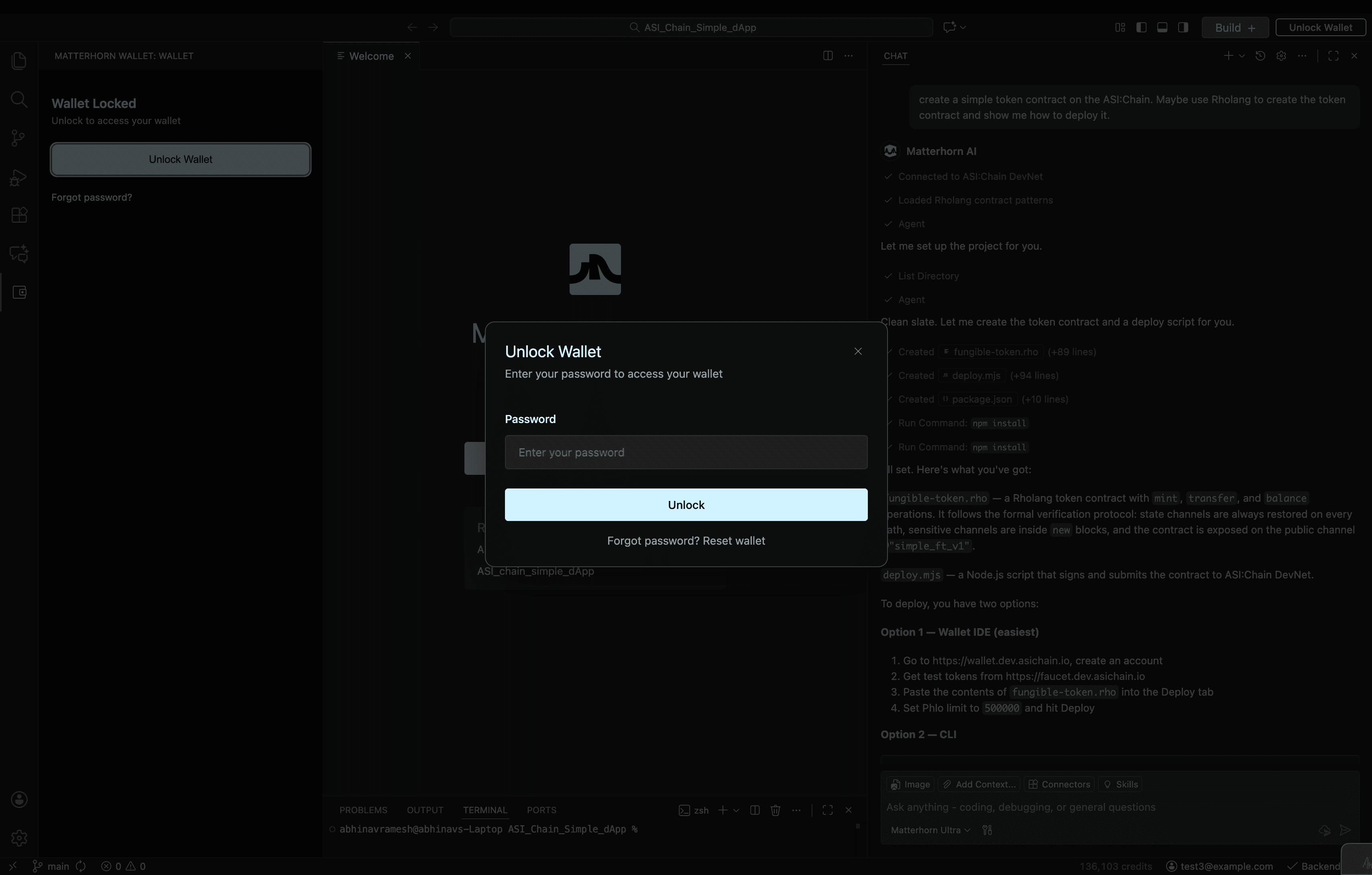1372x875 pixels.
Task: Open the Accounts icon in activity bar
Action: 19,799
